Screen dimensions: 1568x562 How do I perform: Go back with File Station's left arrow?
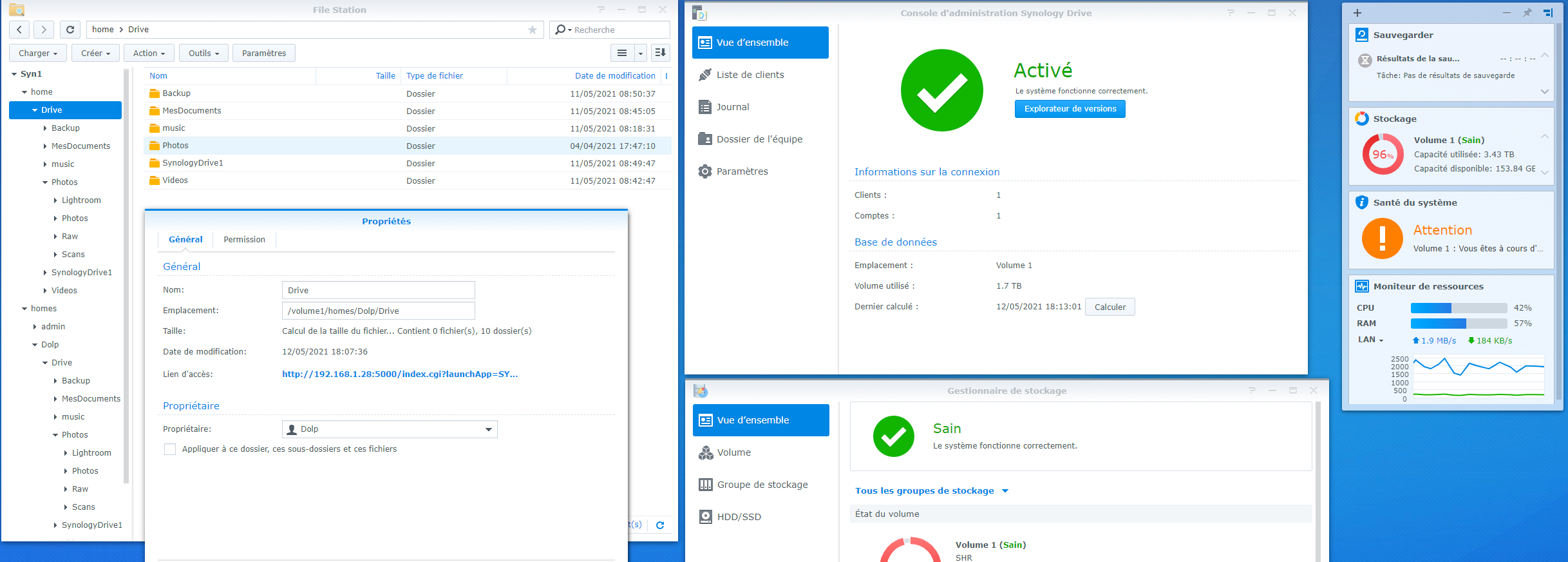(x=19, y=30)
